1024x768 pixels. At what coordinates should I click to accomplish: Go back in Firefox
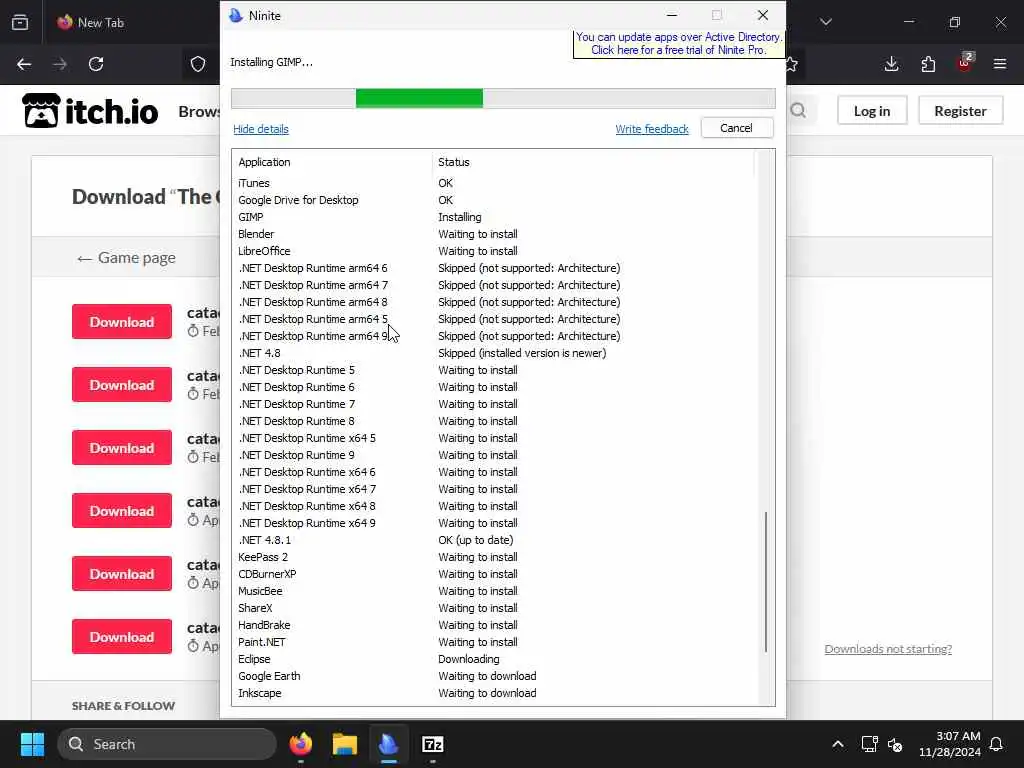(24, 64)
